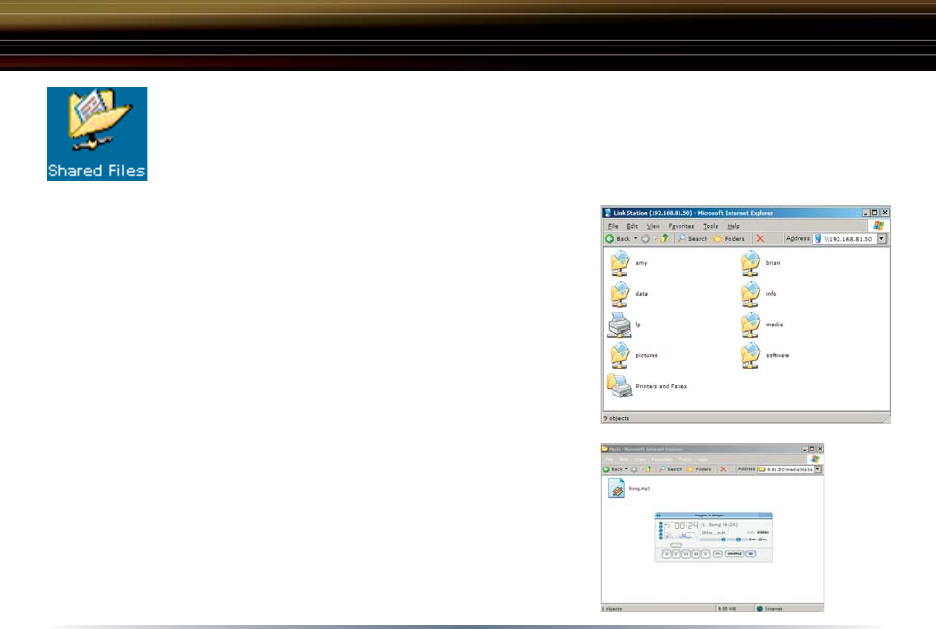Adjust the player's volume slider knob
Viewport: 936px width, 629px height.
723,539
